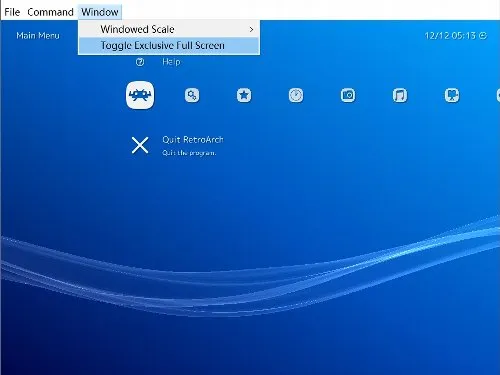Click the Help question mark icon

140,62
